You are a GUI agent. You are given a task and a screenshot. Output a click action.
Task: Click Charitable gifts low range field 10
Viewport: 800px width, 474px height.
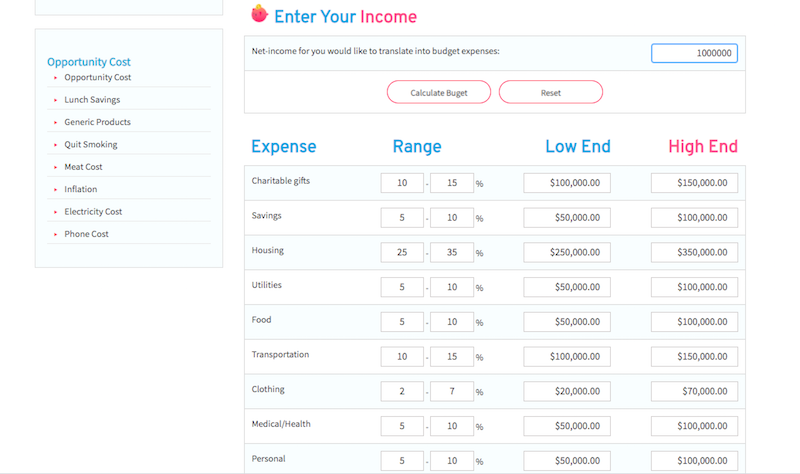(402, 183)
